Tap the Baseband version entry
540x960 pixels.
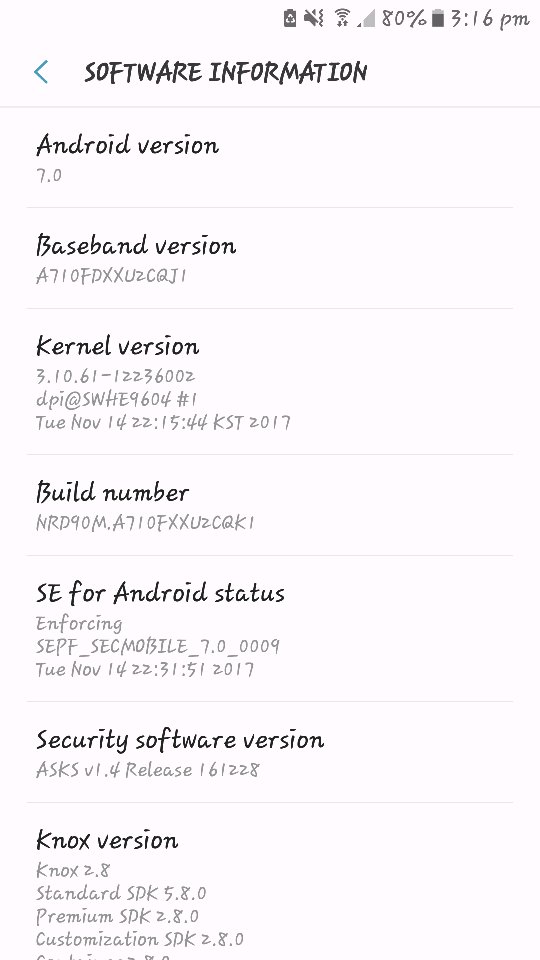270,258
